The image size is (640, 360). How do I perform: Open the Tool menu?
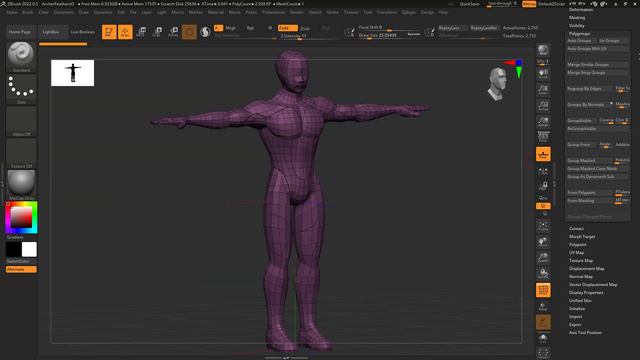[x=368, y=12]
